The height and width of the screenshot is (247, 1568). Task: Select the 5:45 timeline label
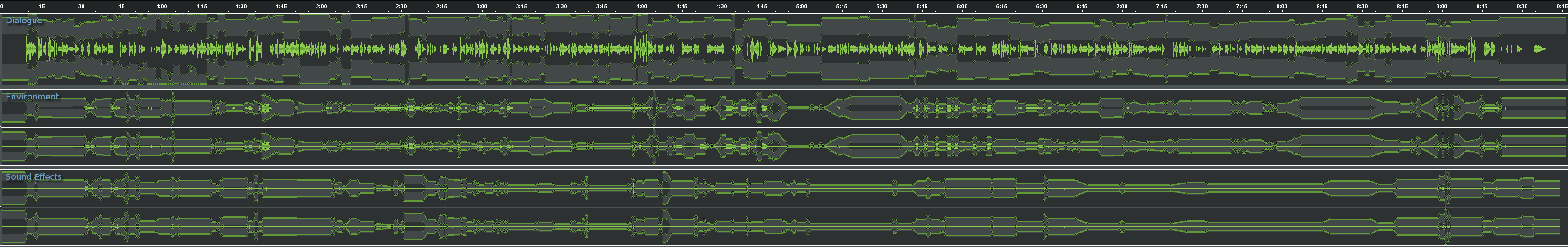(922, 7)
